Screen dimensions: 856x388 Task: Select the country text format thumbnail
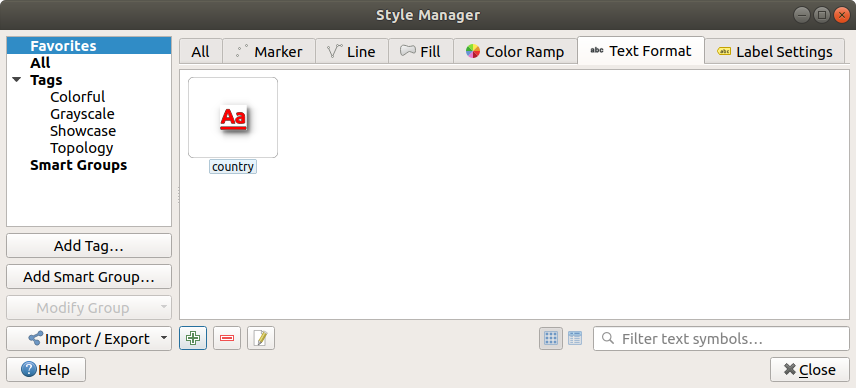click(x=233, y=117)
